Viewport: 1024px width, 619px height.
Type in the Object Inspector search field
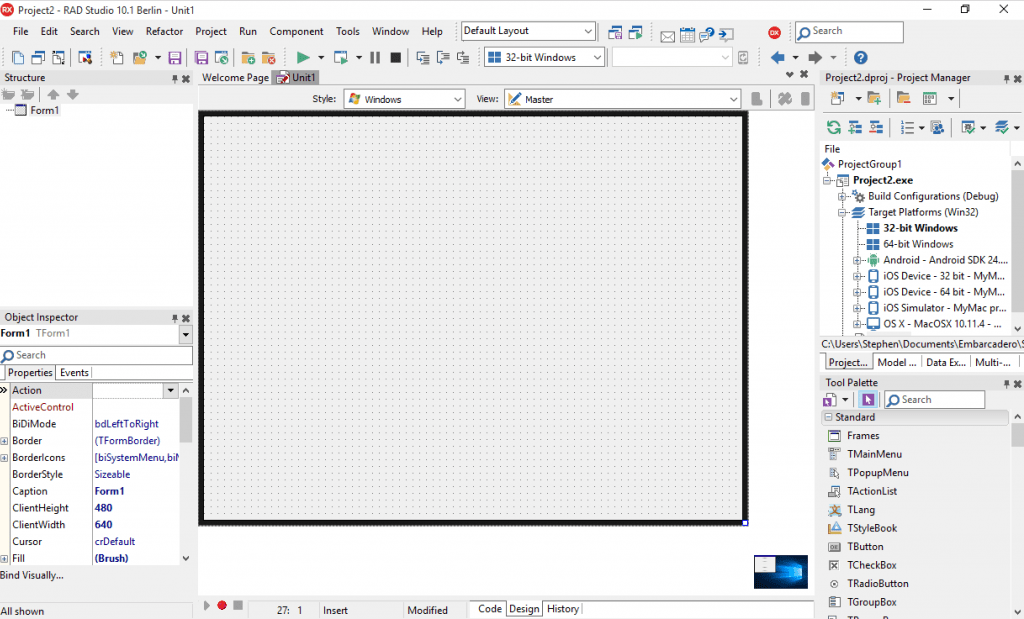pyautogui.click(x=95, y=354)
